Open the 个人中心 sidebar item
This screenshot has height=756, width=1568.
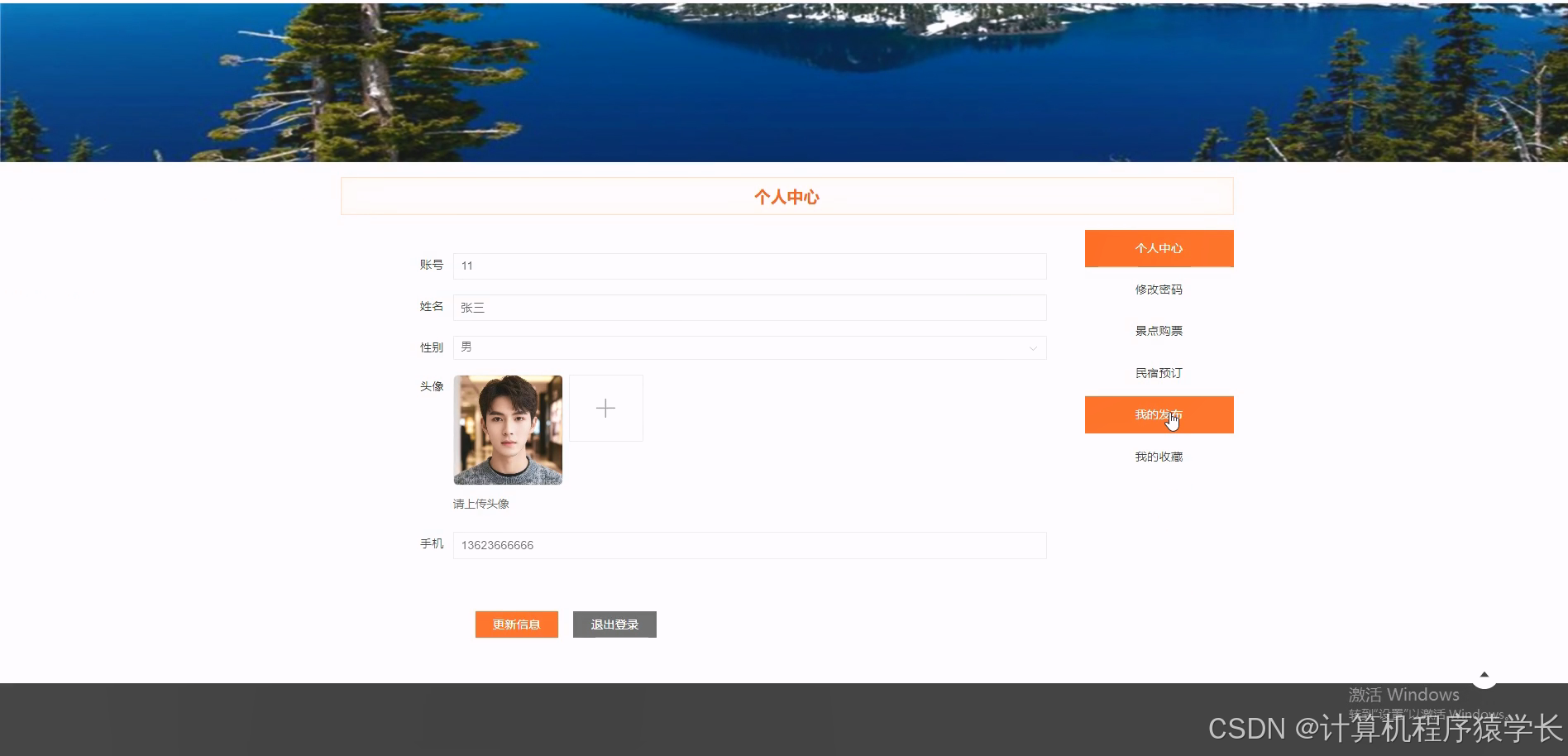click(1159, 248)
